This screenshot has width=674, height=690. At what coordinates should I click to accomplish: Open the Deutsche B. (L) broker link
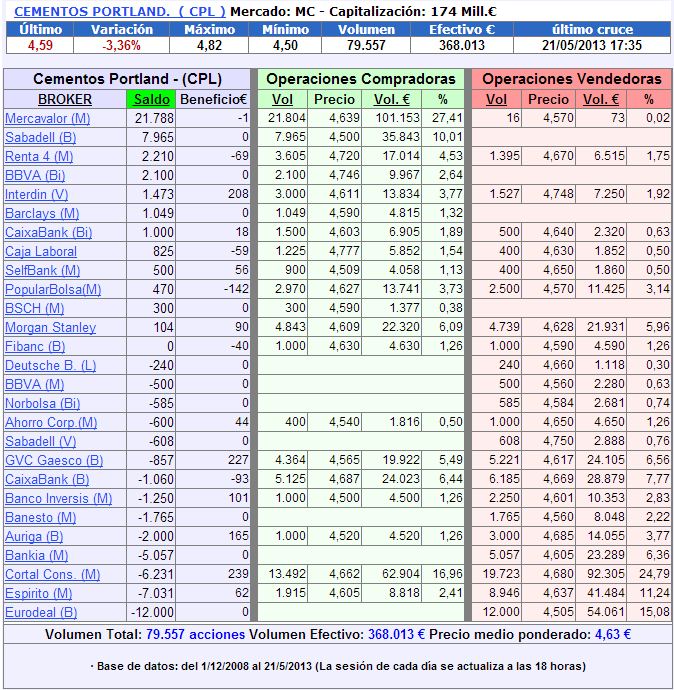50,365
